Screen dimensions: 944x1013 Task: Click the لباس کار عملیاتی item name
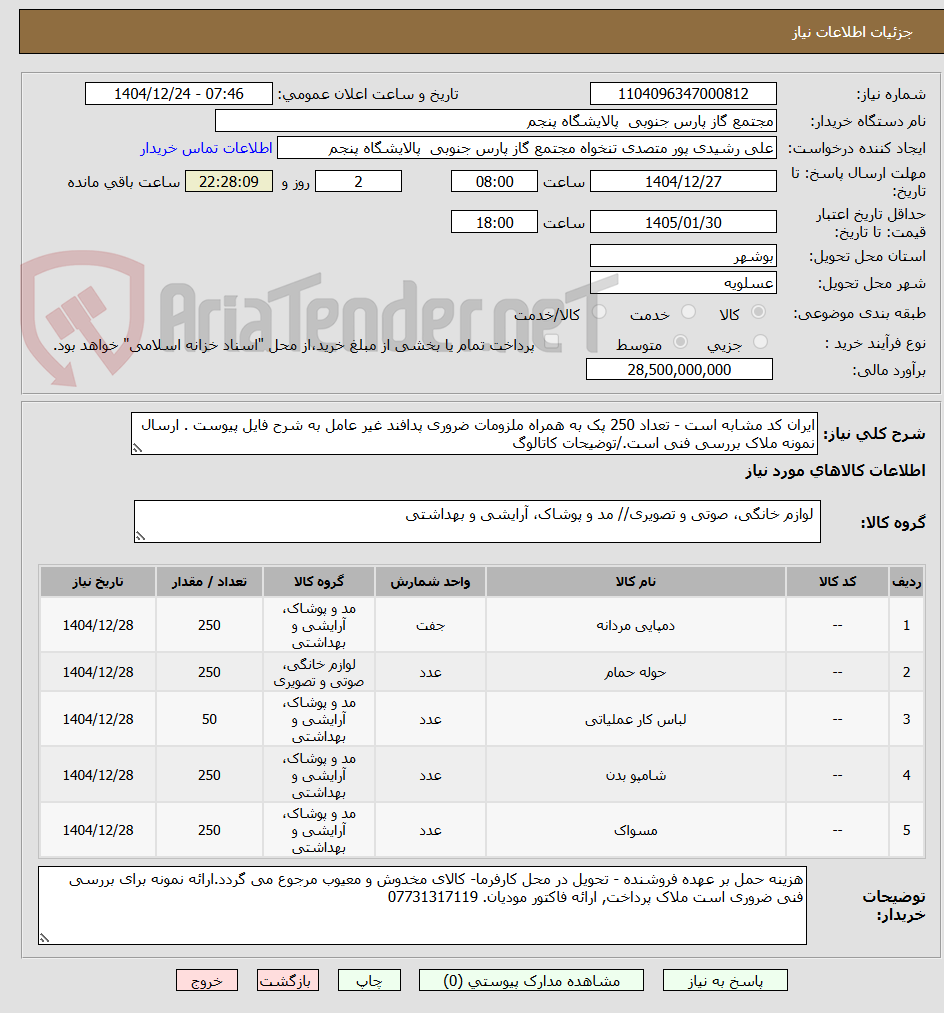click(x=636, y=720)
